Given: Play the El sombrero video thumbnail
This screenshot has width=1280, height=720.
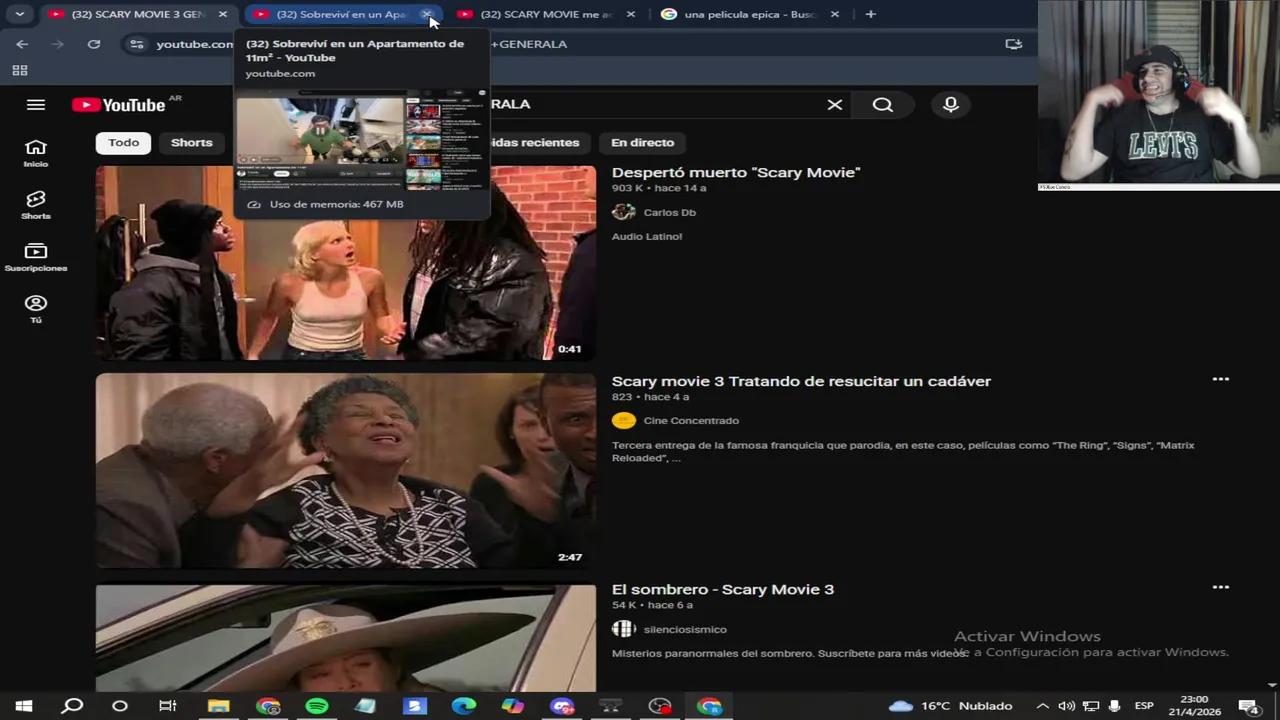Looking at the screenshot, I should pyautogui.click(x=346, y=637).
